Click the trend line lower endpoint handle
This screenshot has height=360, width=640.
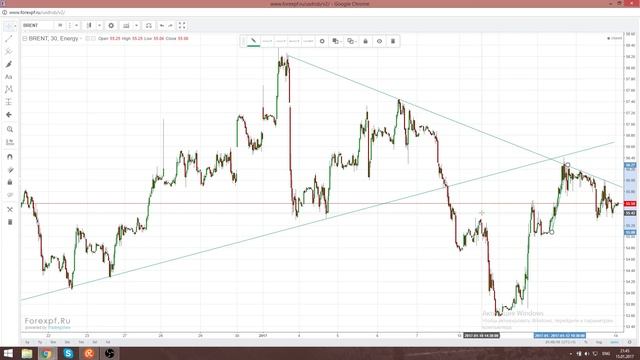coord(551,232)
